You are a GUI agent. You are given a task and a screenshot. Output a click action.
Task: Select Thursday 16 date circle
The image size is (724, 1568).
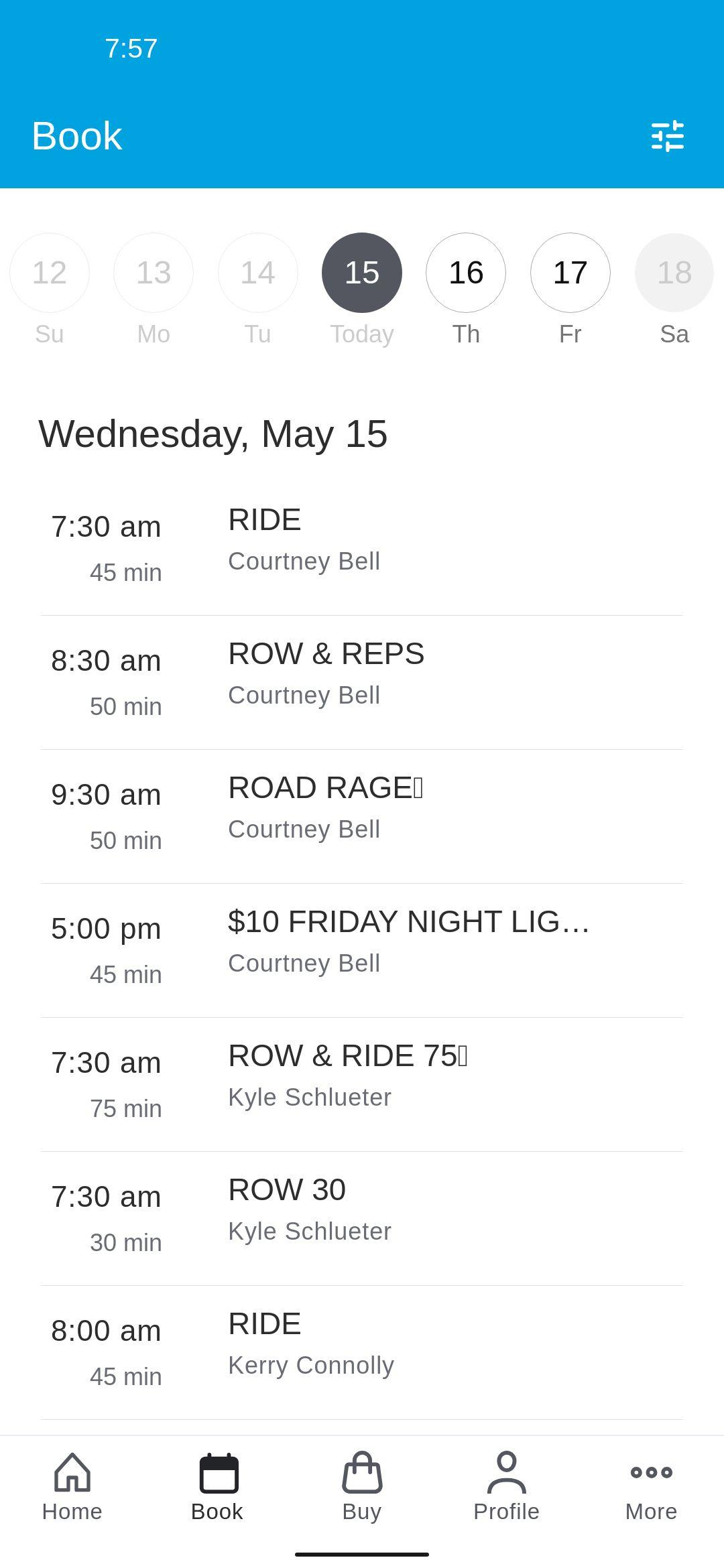(x=466, y=273)
